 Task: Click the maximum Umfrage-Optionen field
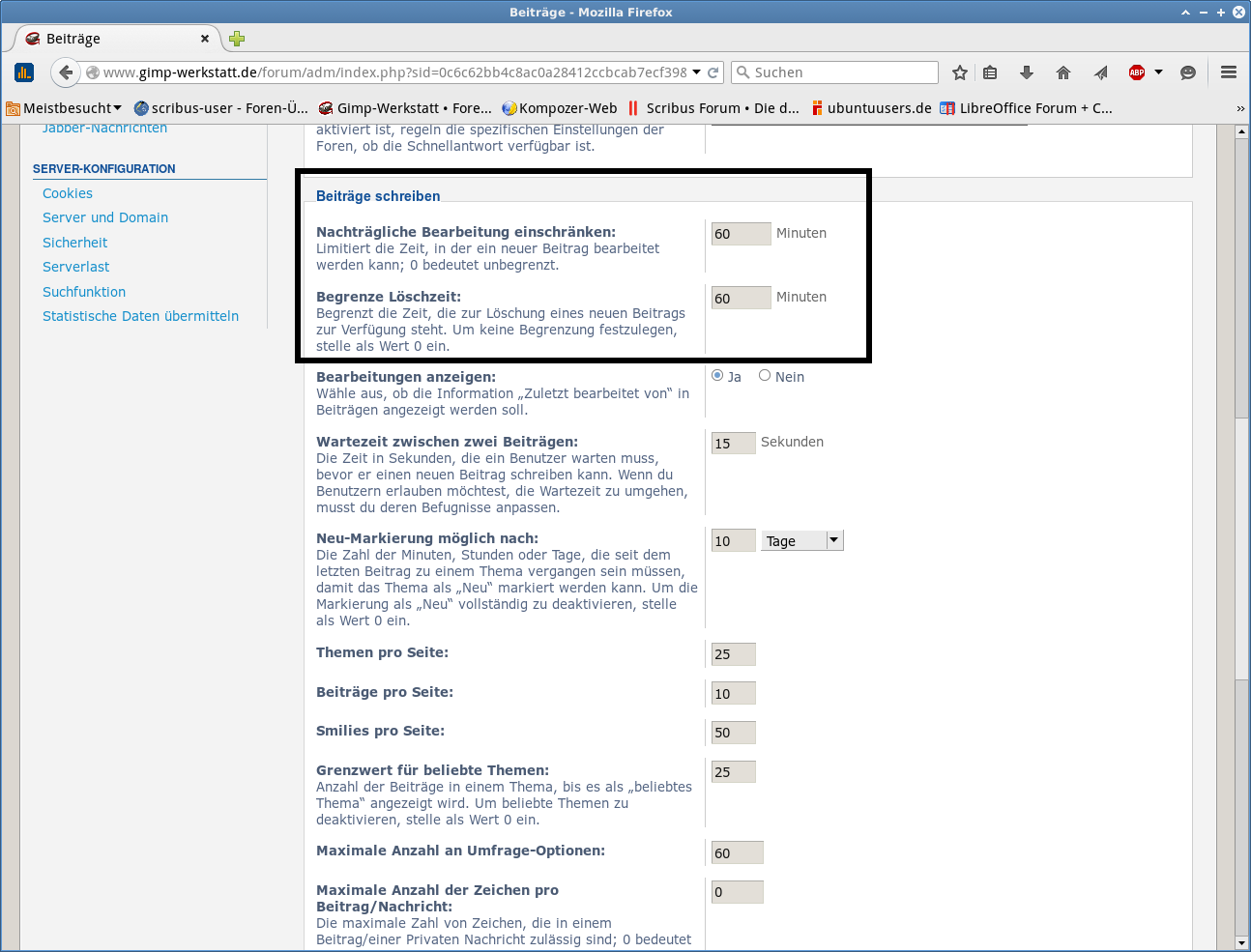[738, 852]
